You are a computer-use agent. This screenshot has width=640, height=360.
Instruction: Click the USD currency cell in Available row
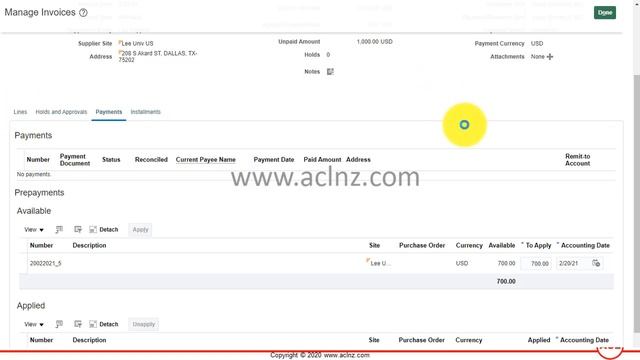coord(462,264)
